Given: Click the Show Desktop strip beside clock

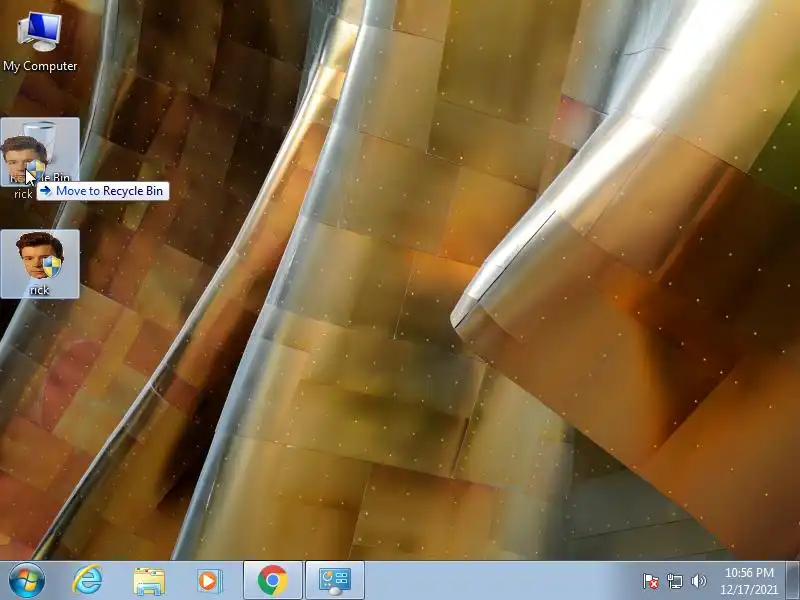Looking at the screenshot, I should click(x=793, y=580).
